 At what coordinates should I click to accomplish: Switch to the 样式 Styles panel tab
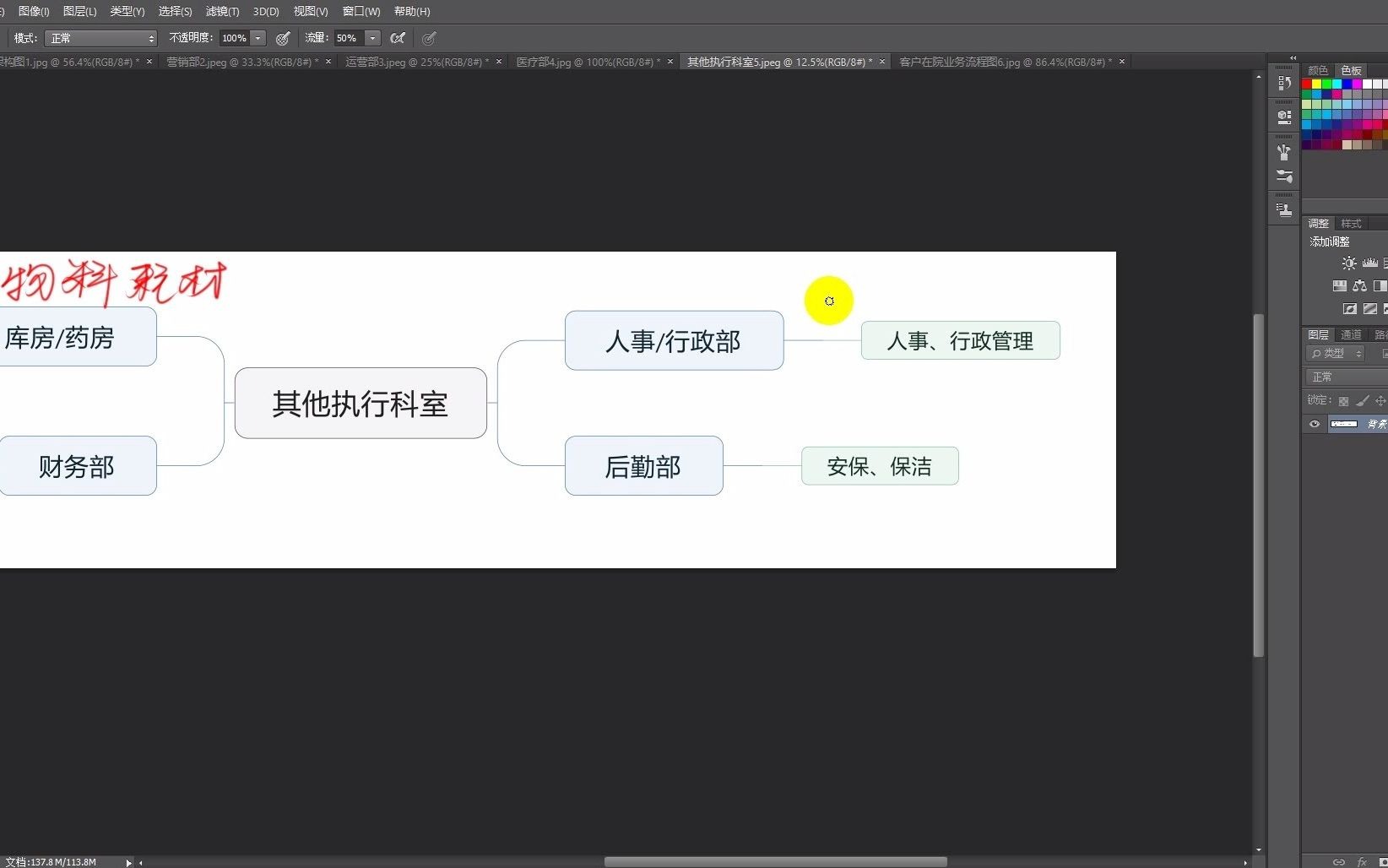pyautogui.click(x=1351, y=224)
